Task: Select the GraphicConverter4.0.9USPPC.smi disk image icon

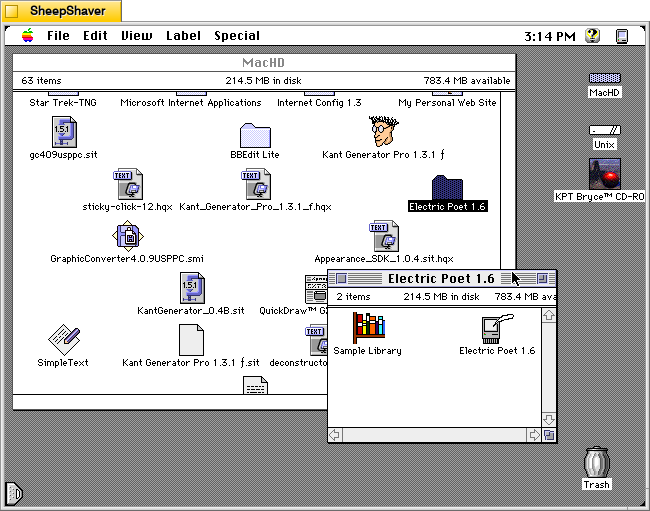Action: pyautogui.click(x=128, y=236)
